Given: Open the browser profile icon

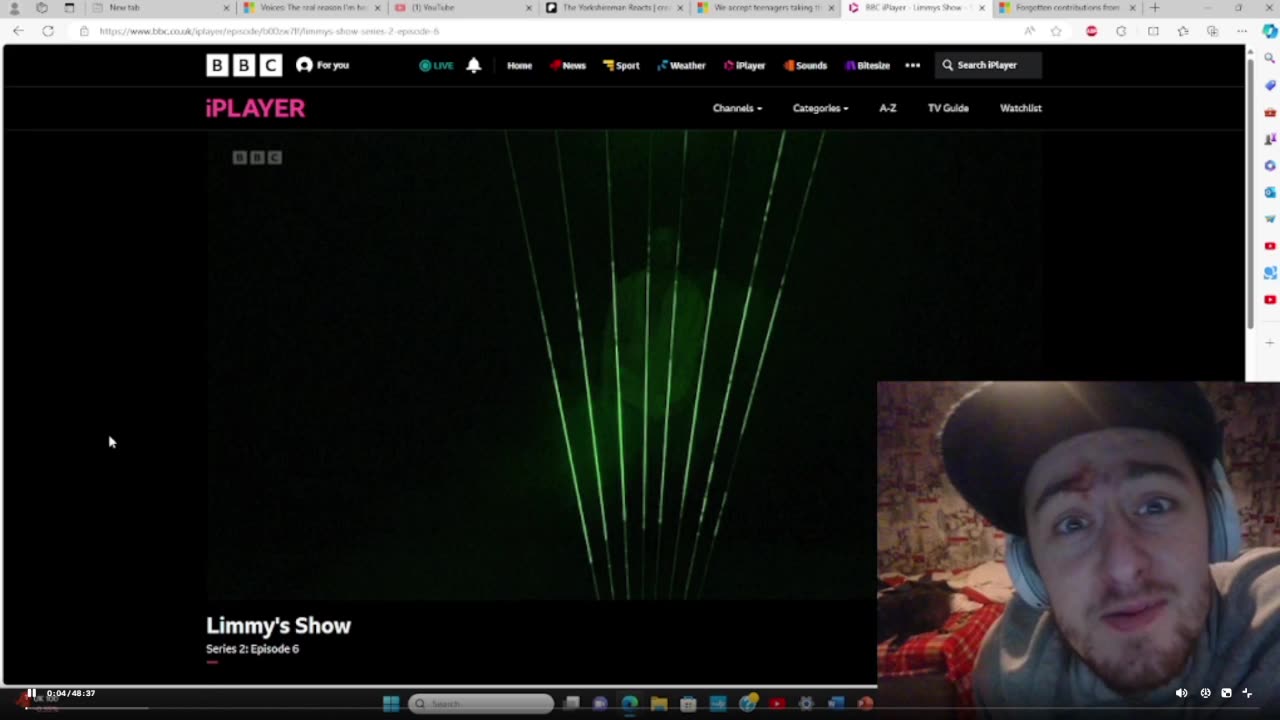Looking at the screenshot, I should coord(14,8).
